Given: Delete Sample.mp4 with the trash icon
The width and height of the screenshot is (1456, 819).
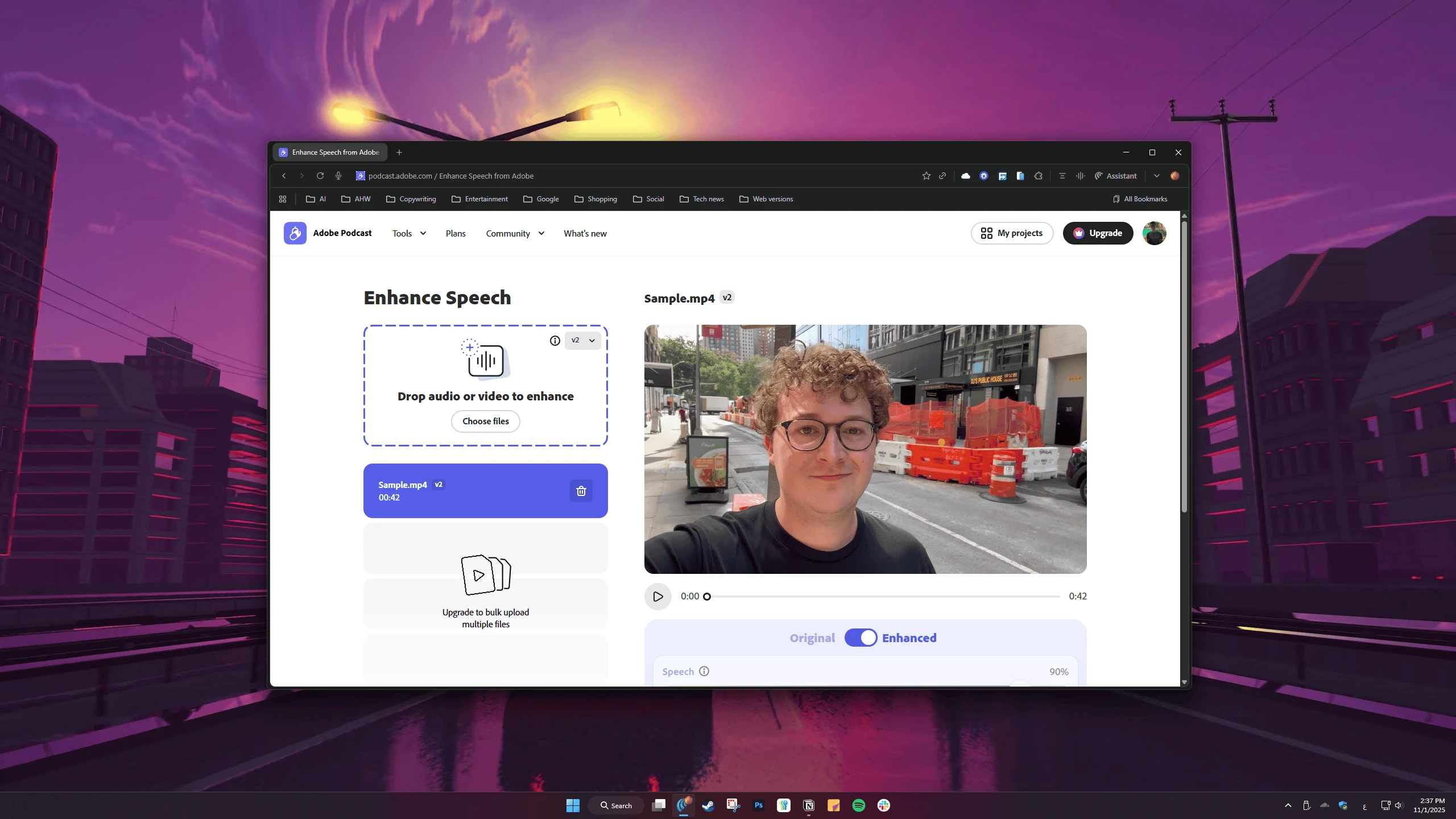Looking at the screenshot, I should click(x=581, y=491).
